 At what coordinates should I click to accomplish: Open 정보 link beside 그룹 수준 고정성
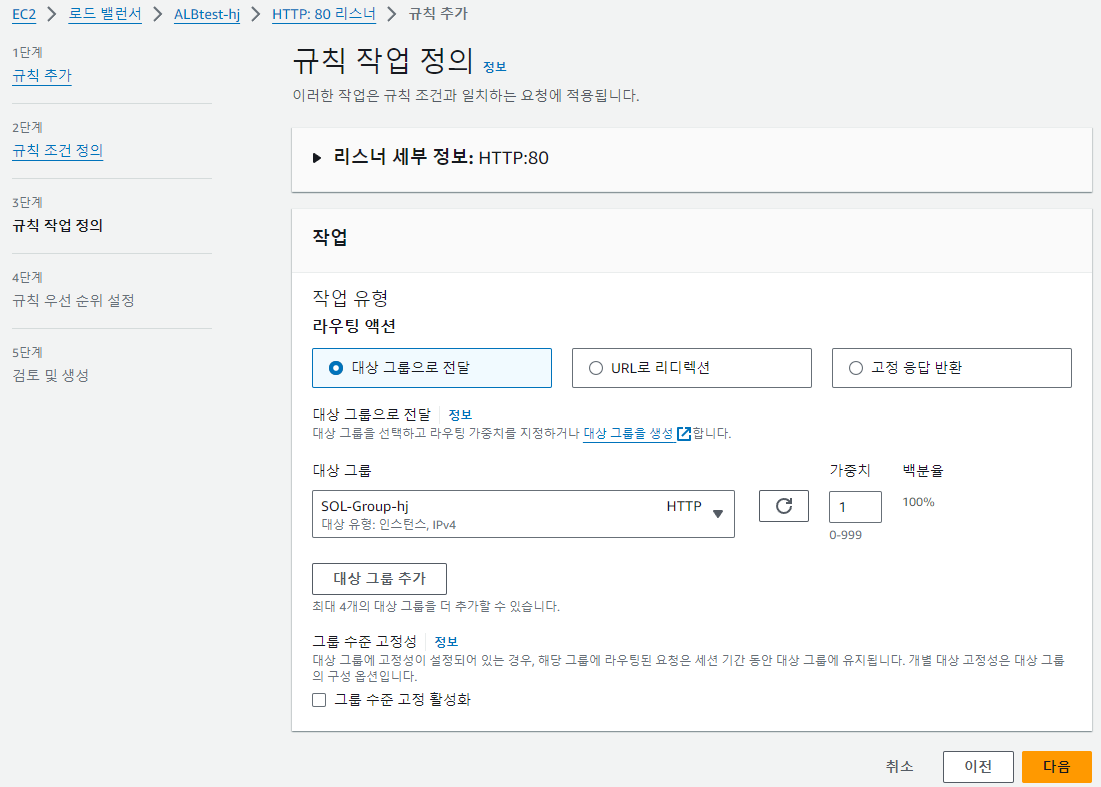[x=446, y=642]
